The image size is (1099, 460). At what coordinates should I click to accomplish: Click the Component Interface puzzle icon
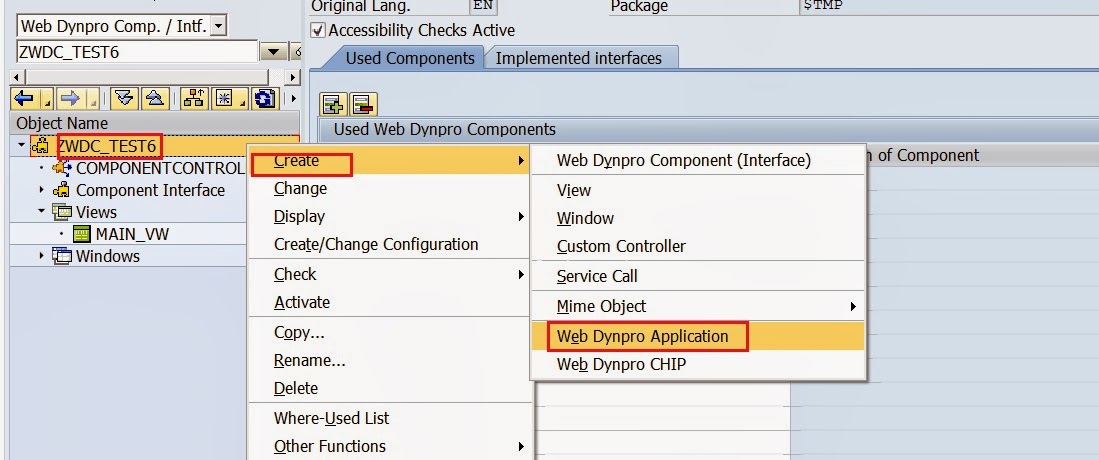(62, 190)
